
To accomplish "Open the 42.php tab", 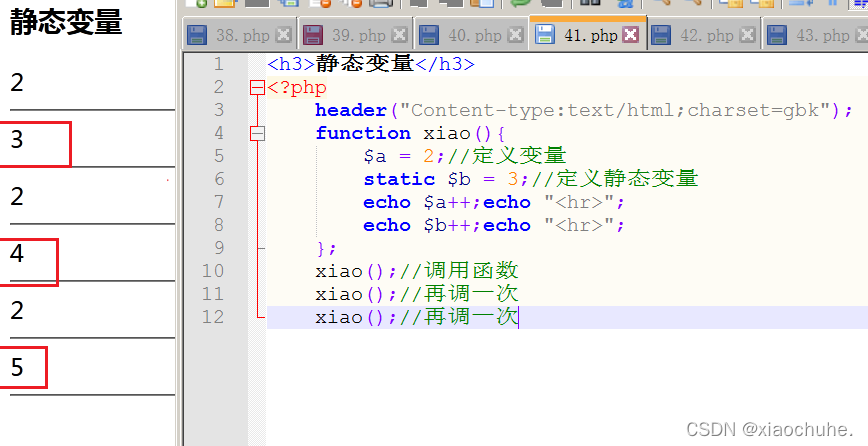I will pyautogui.click(x=704, y=35).
